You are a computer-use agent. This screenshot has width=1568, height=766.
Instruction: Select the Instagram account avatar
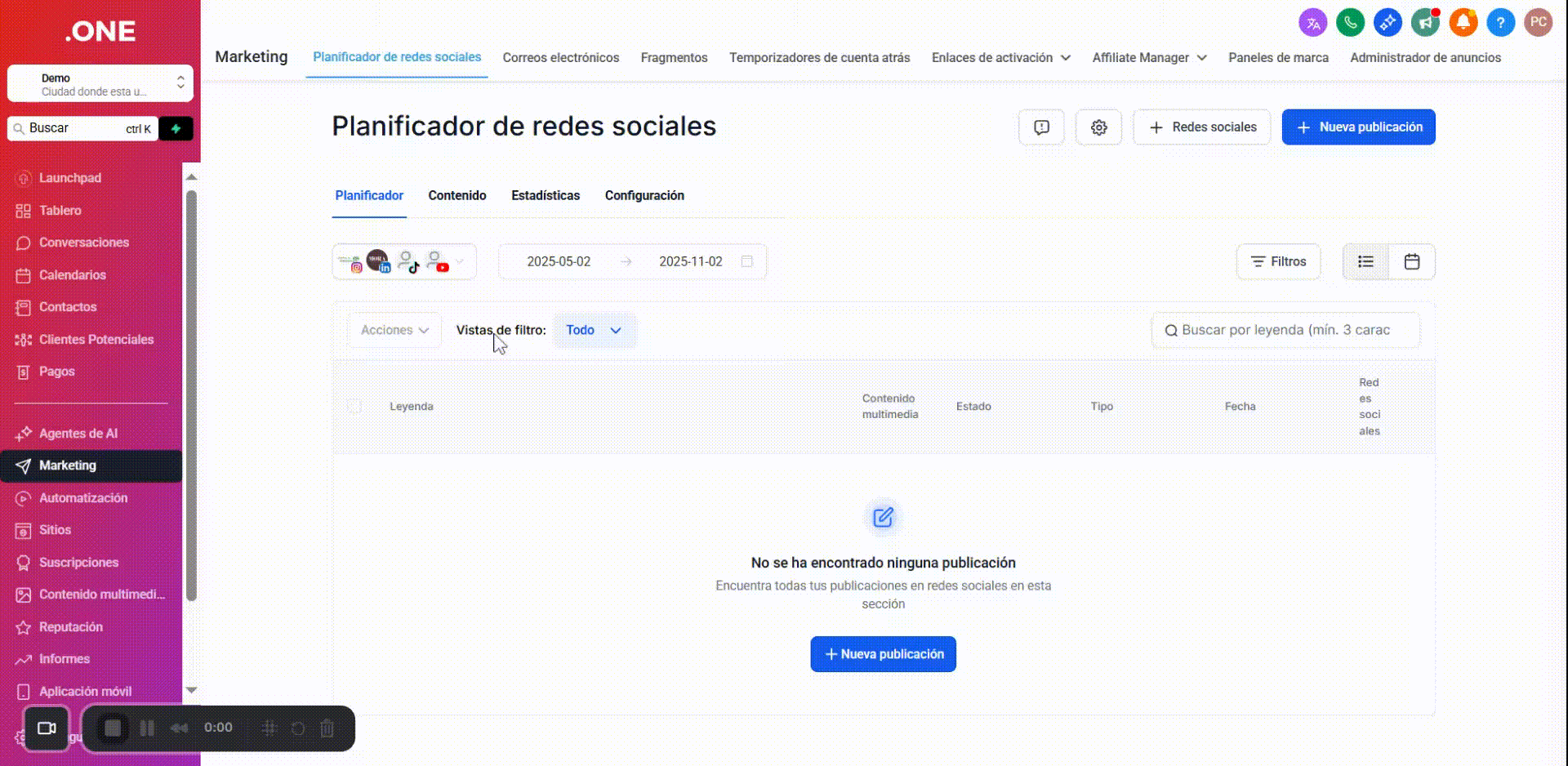pyautogui.click(x=350, y=262)
